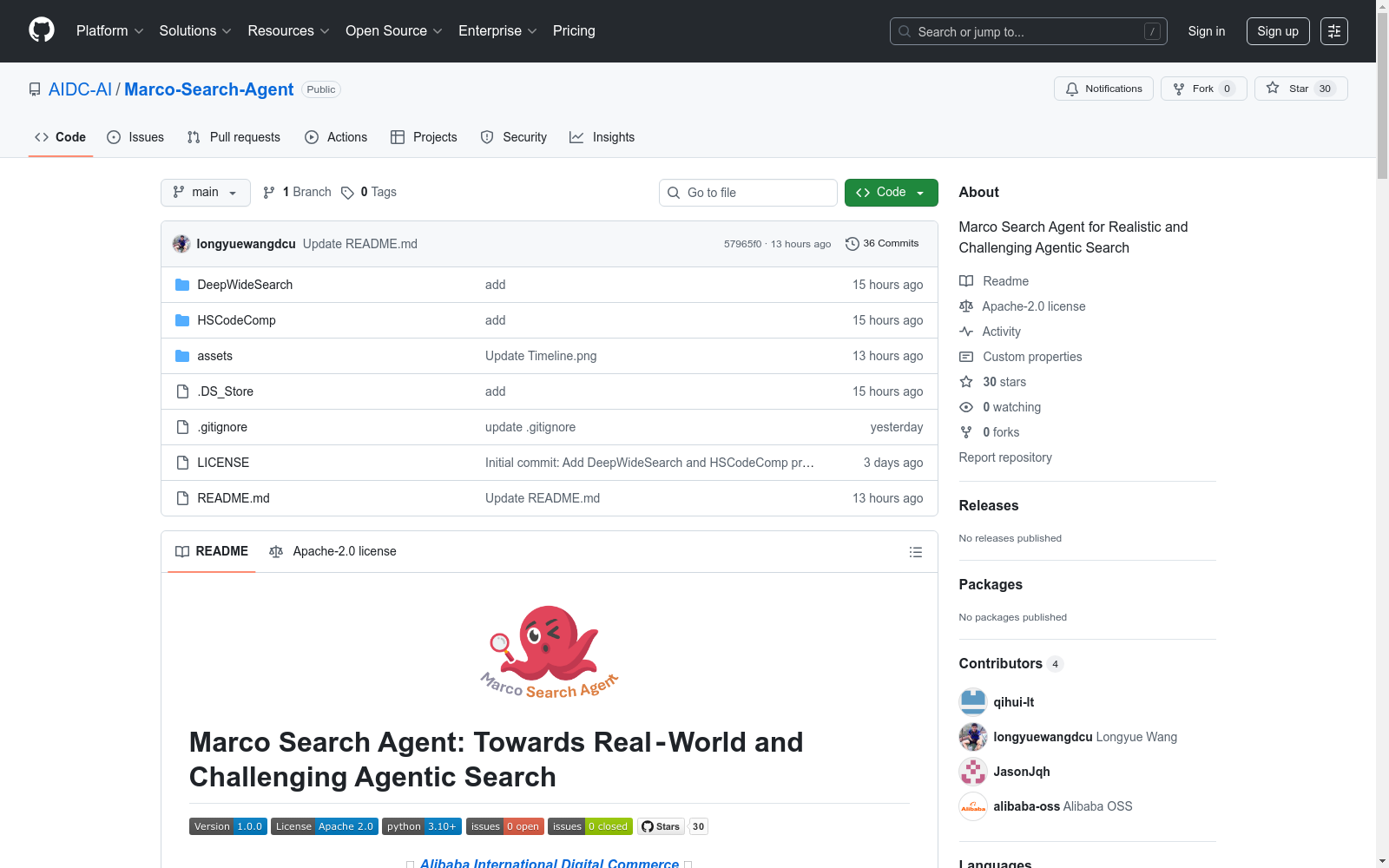The image size is (1389, 868).
Task: Open the 30 stars link
Action: pyautogui.click(x=1004, y=382)
